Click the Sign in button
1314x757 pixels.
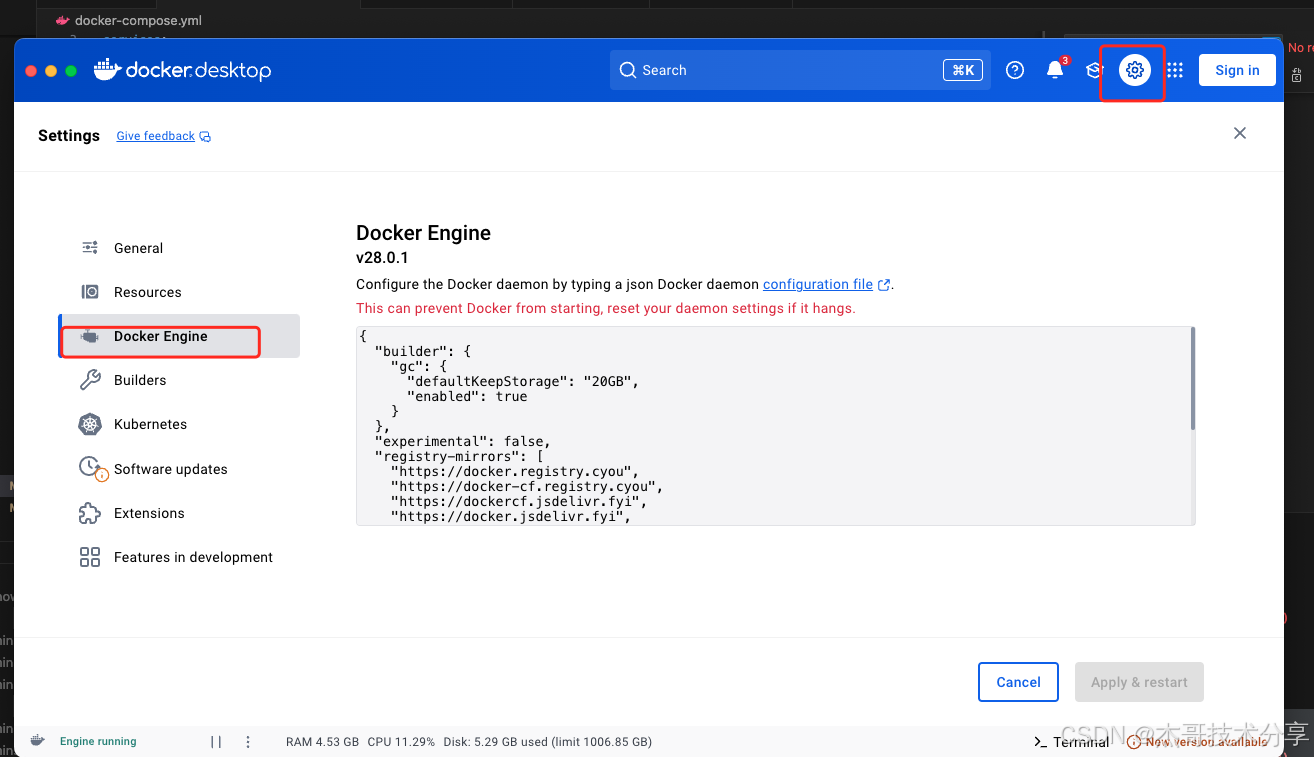(x=1237, y=70)
